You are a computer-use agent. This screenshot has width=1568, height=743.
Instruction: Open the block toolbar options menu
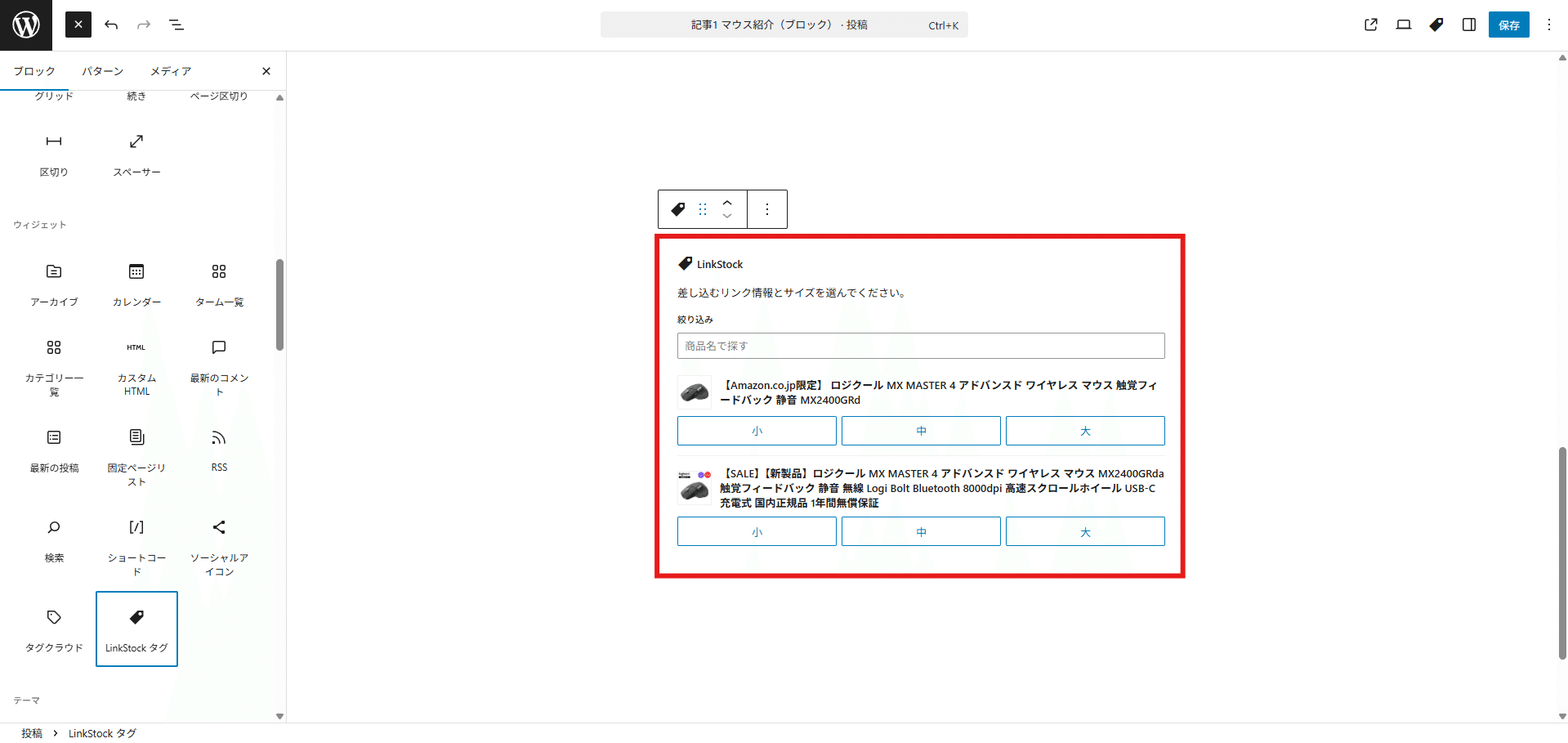[767, 209]
